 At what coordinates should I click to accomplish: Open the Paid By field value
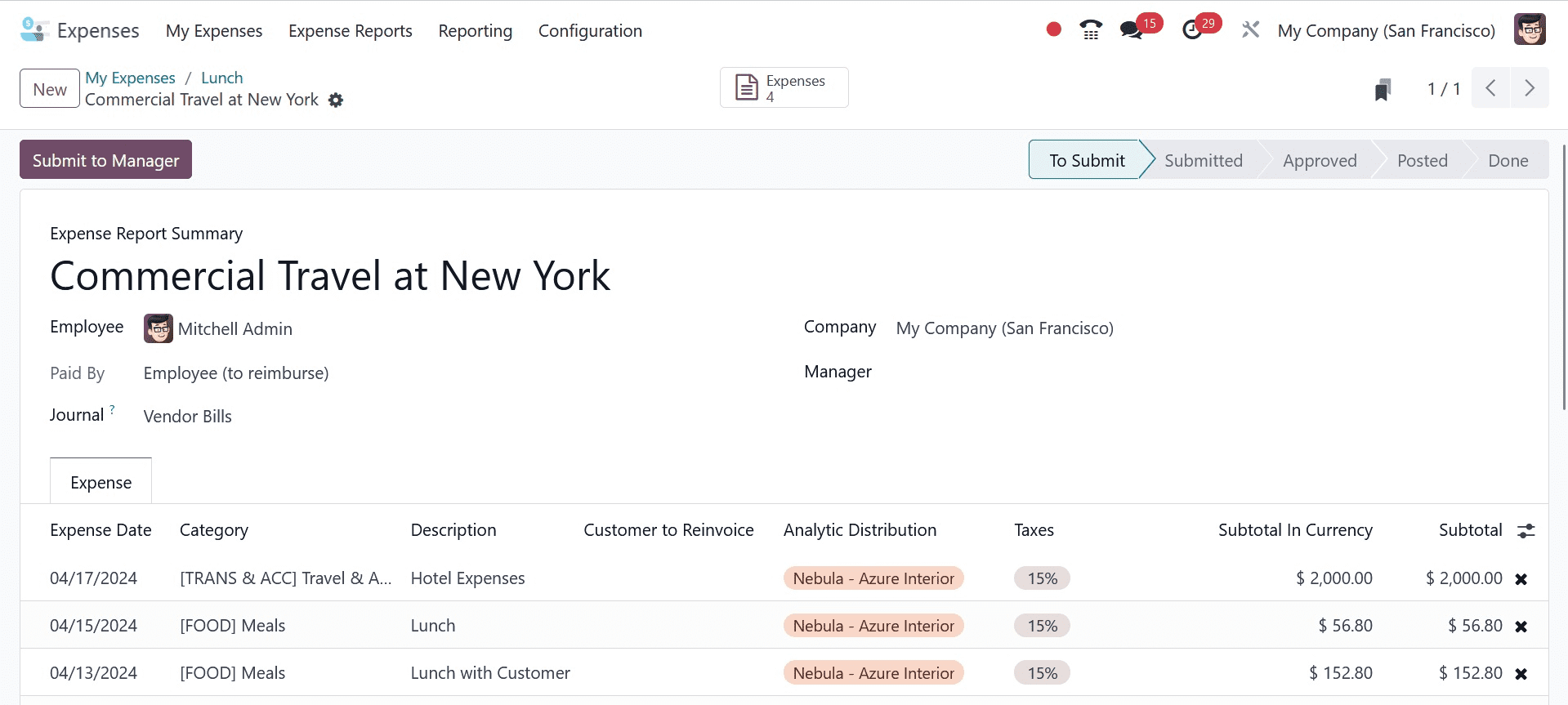tap(236, 373)
